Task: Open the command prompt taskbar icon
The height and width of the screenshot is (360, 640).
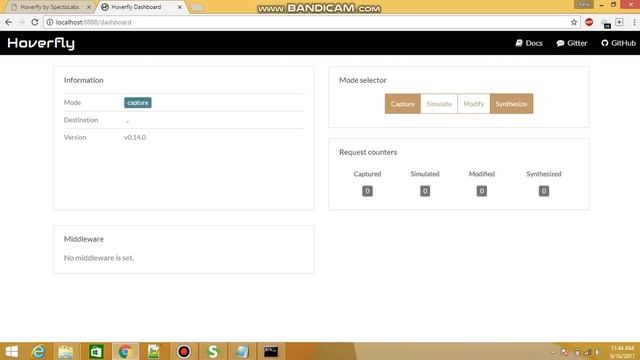Action: click(271, 351)
